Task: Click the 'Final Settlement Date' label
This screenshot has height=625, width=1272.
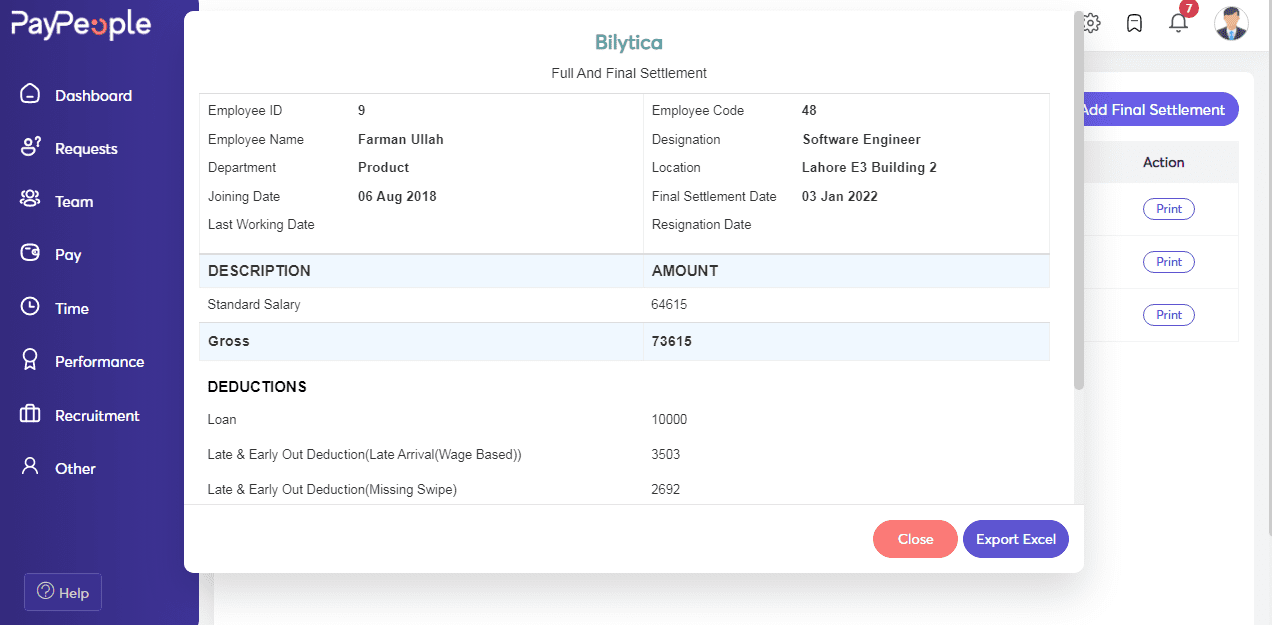Action: click(714, 196)
